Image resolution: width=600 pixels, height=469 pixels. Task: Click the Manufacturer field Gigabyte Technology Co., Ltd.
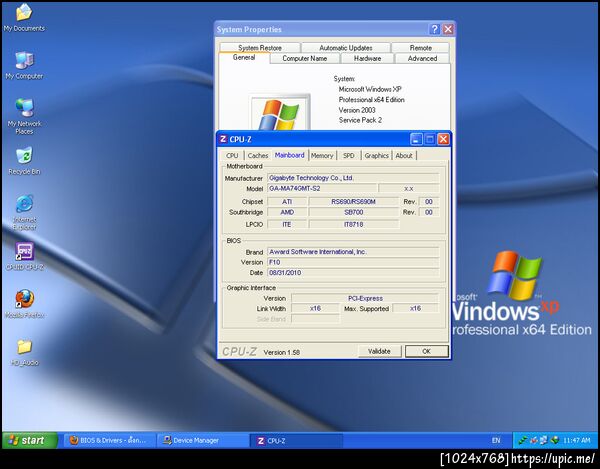pyautogui.click(x=353, y=178)
